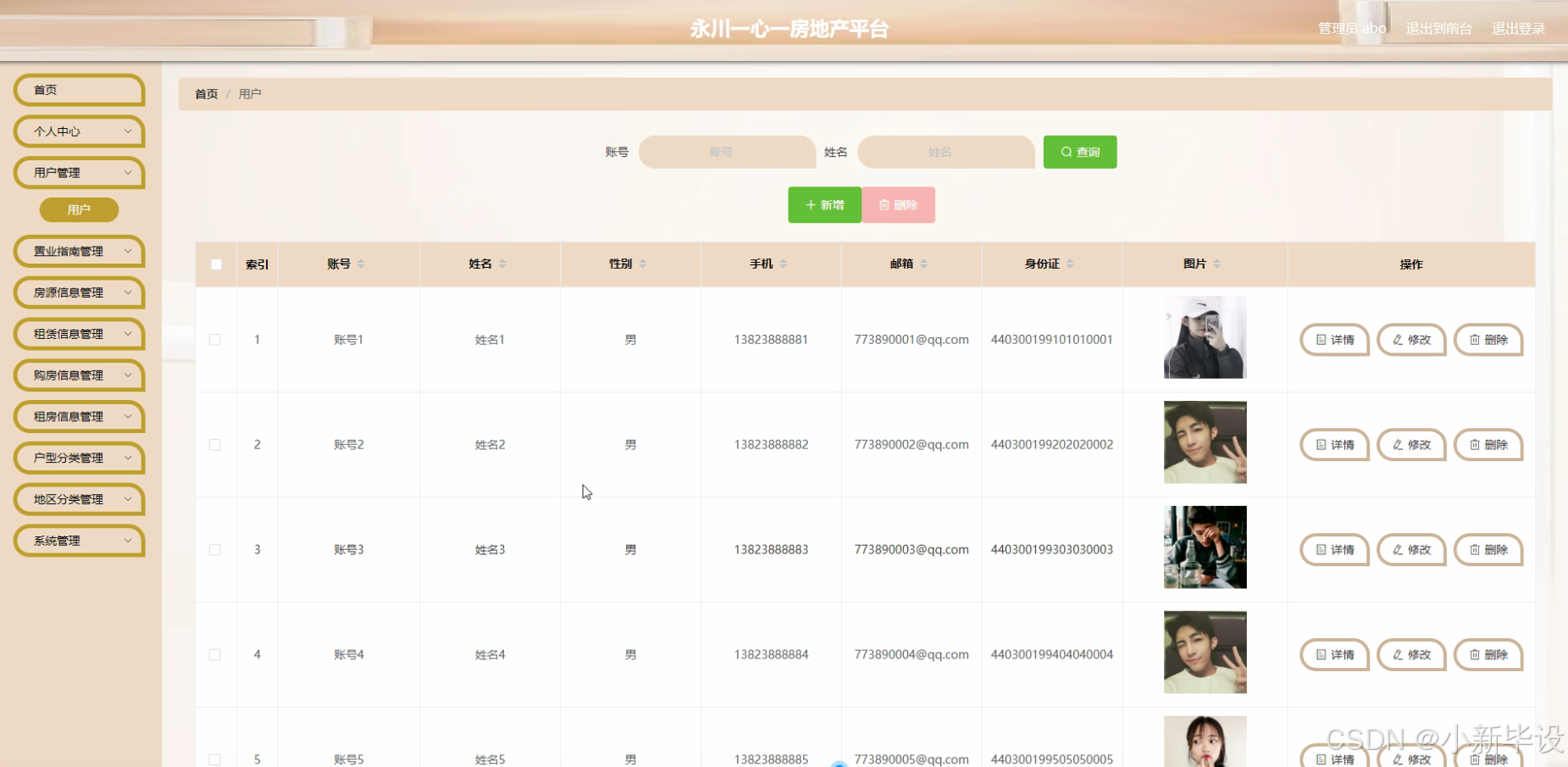Sort the 账号 column using its sort icon
The width and height of the screenshot is (1568, 767).
click(361, 264)
